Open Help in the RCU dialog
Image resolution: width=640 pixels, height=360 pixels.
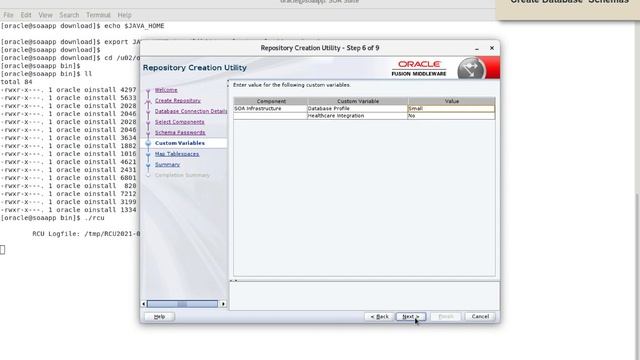[x=160, y=316]
